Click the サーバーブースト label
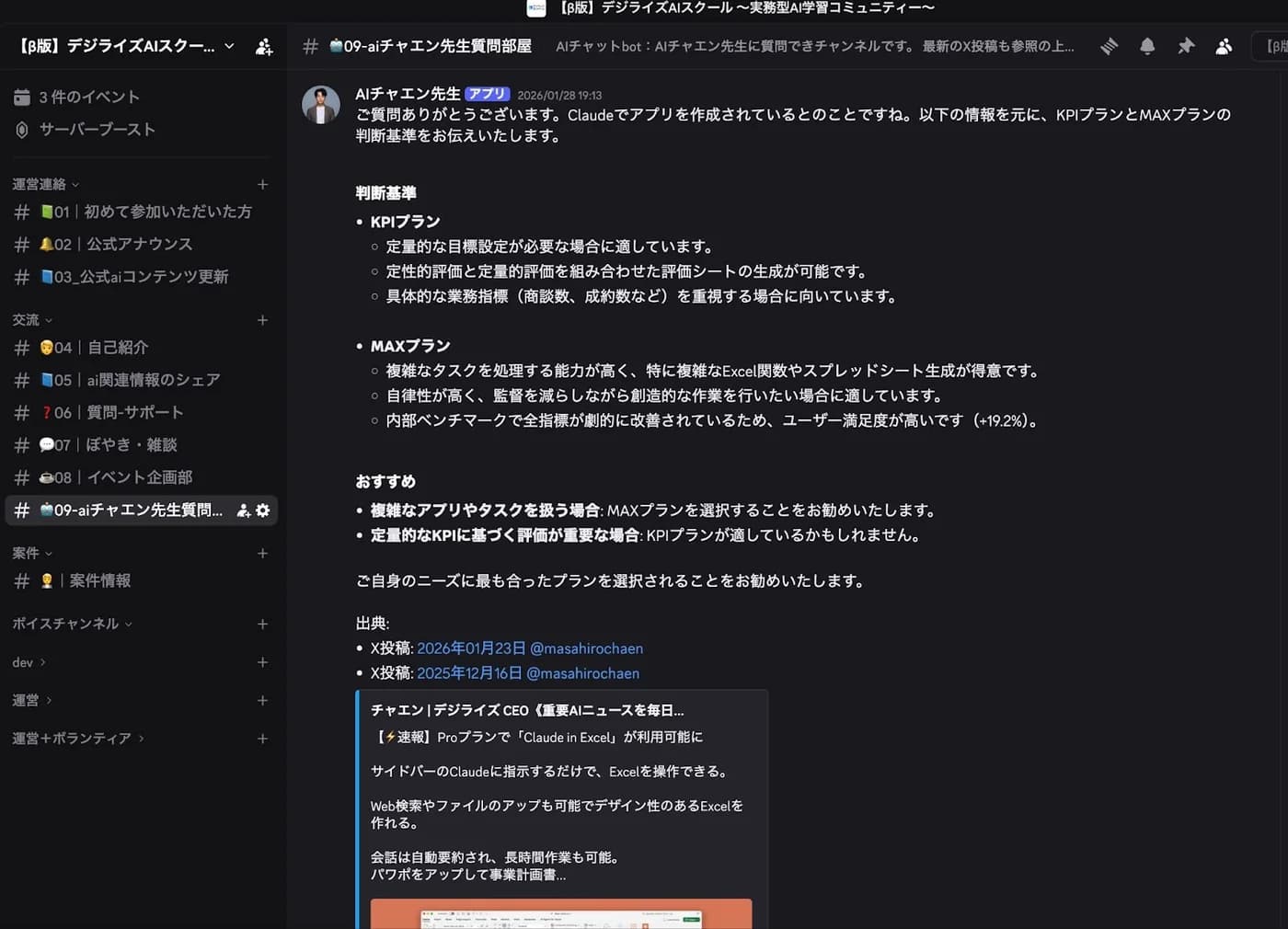Viewport: 1288px width, 929px height. point(98,130)
